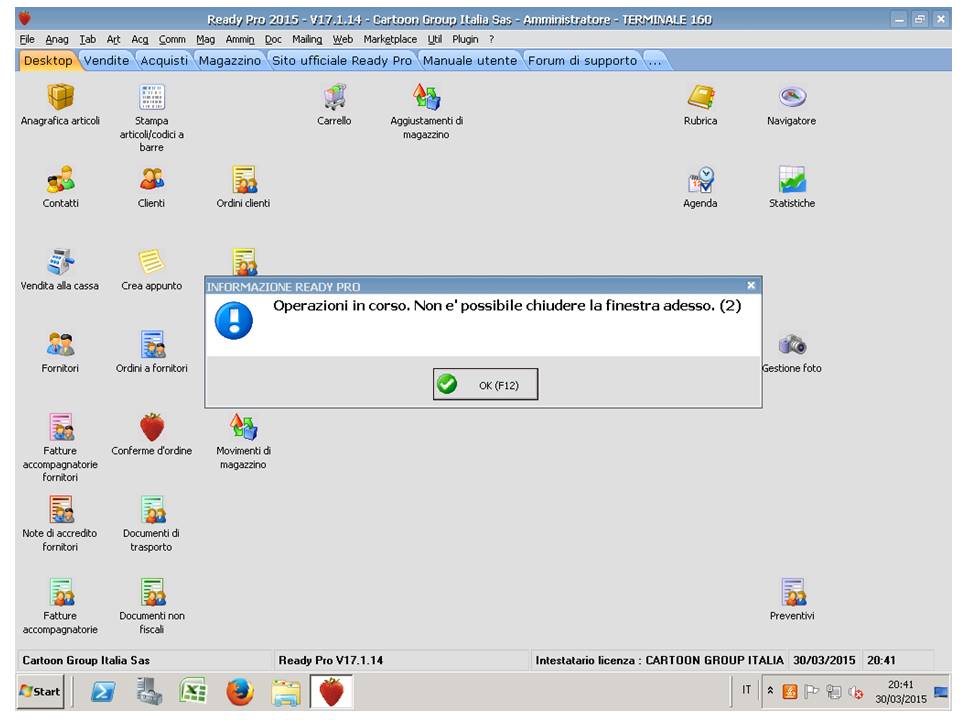Click the Windows Start button

[40, 692]
